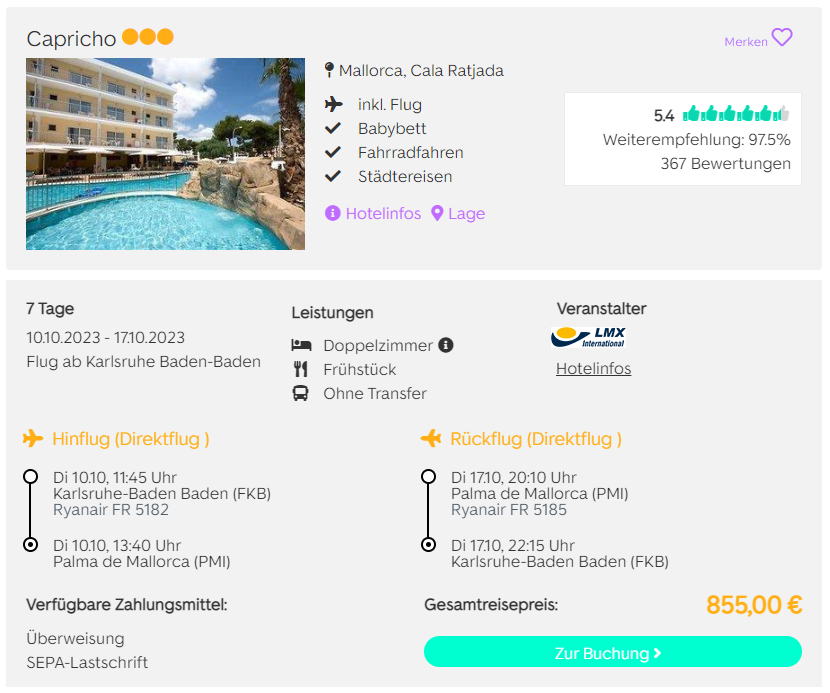Click the 367 Bewertungen text
This screenshot has height=693, width=830.
[x=725, y=164]
